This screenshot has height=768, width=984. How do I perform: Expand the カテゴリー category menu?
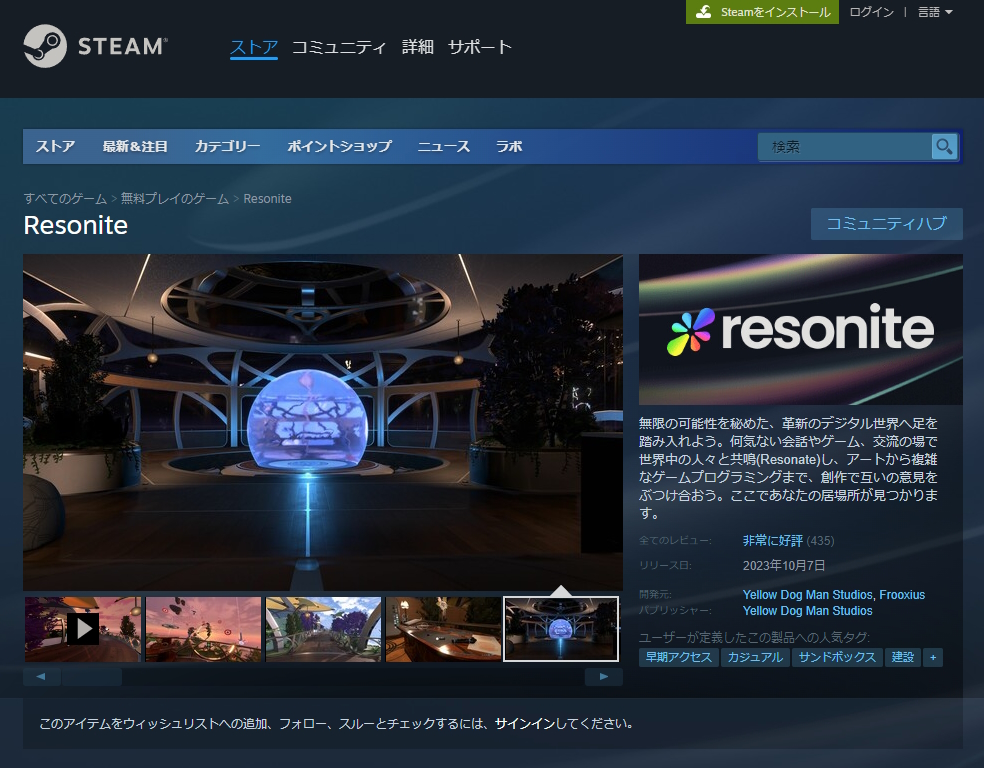pos(226,146)
